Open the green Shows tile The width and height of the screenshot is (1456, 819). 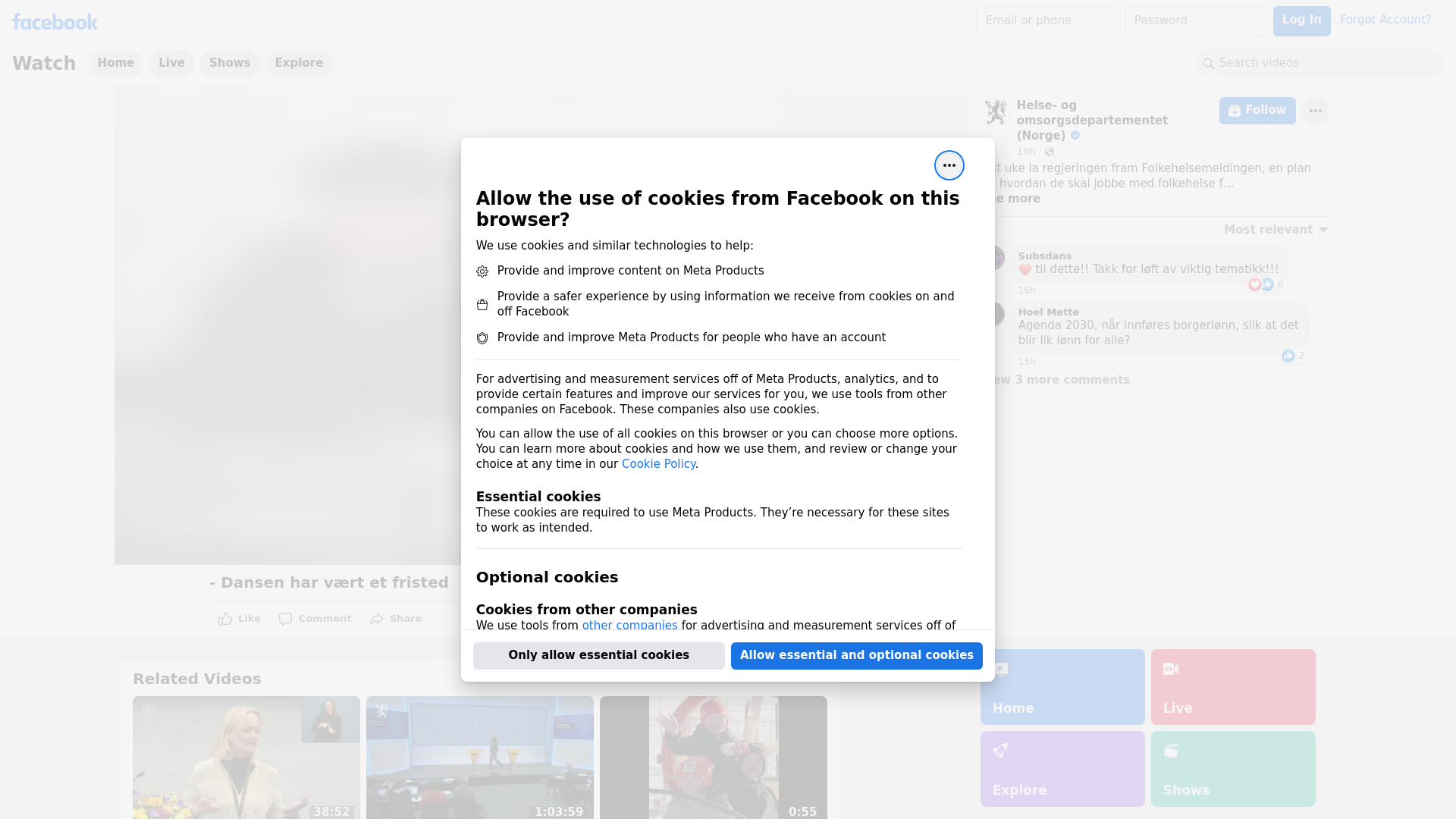point(1233,769)
